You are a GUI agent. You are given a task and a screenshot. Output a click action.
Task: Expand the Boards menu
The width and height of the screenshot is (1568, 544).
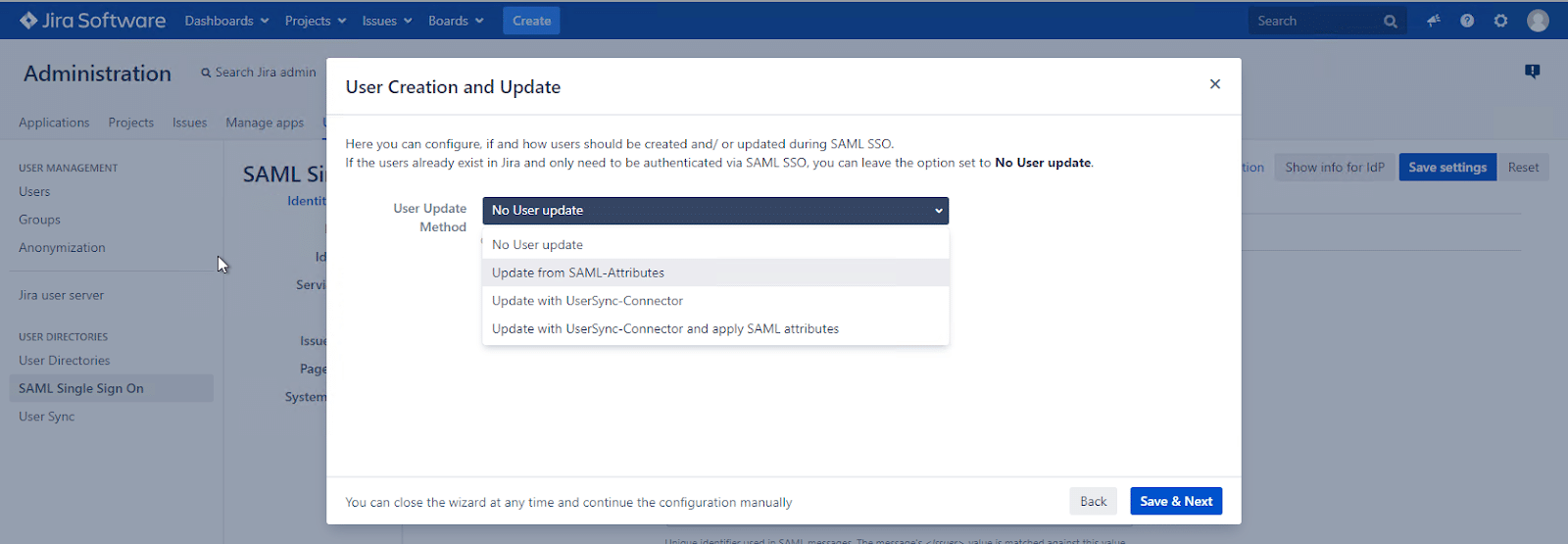tap(455, 21)
